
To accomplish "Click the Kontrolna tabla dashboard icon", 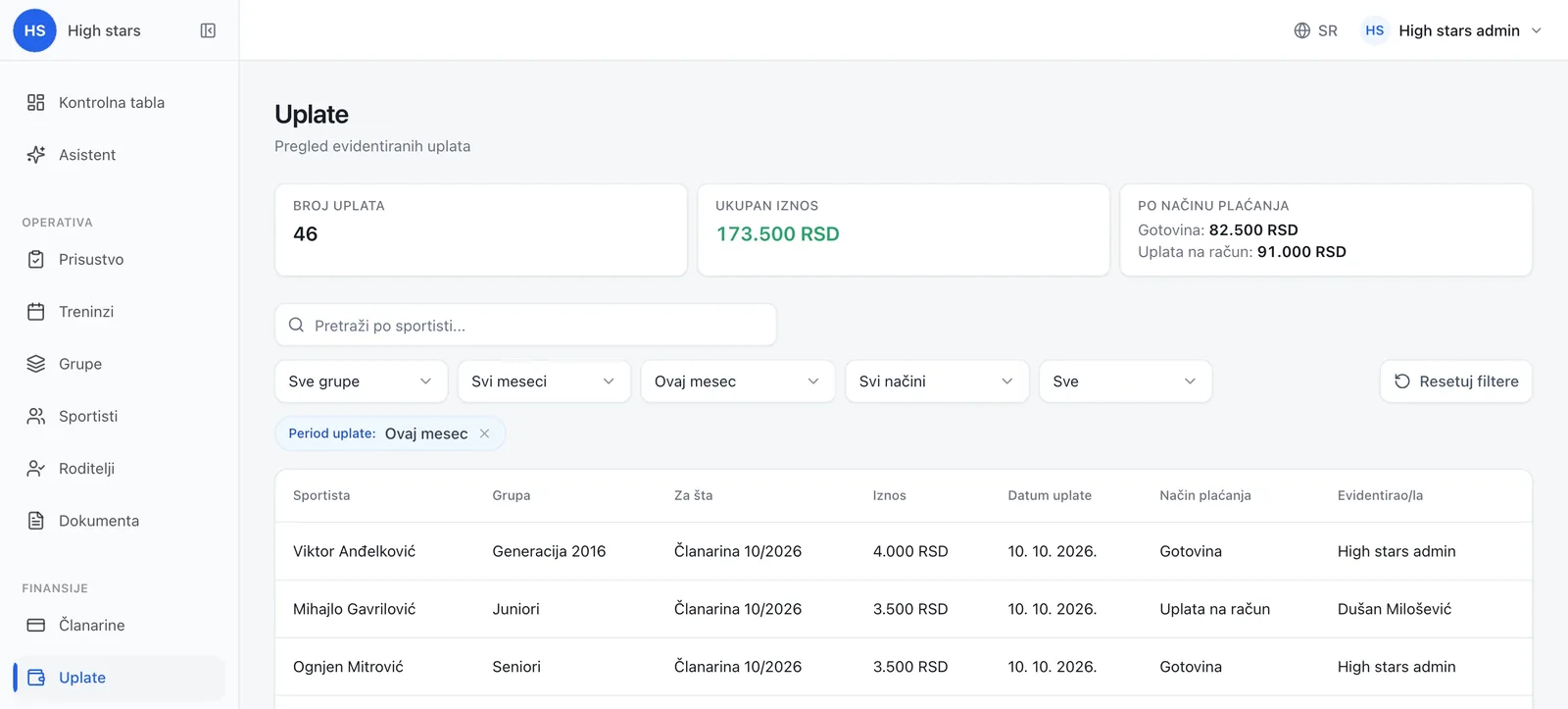I will click(36, 102).
